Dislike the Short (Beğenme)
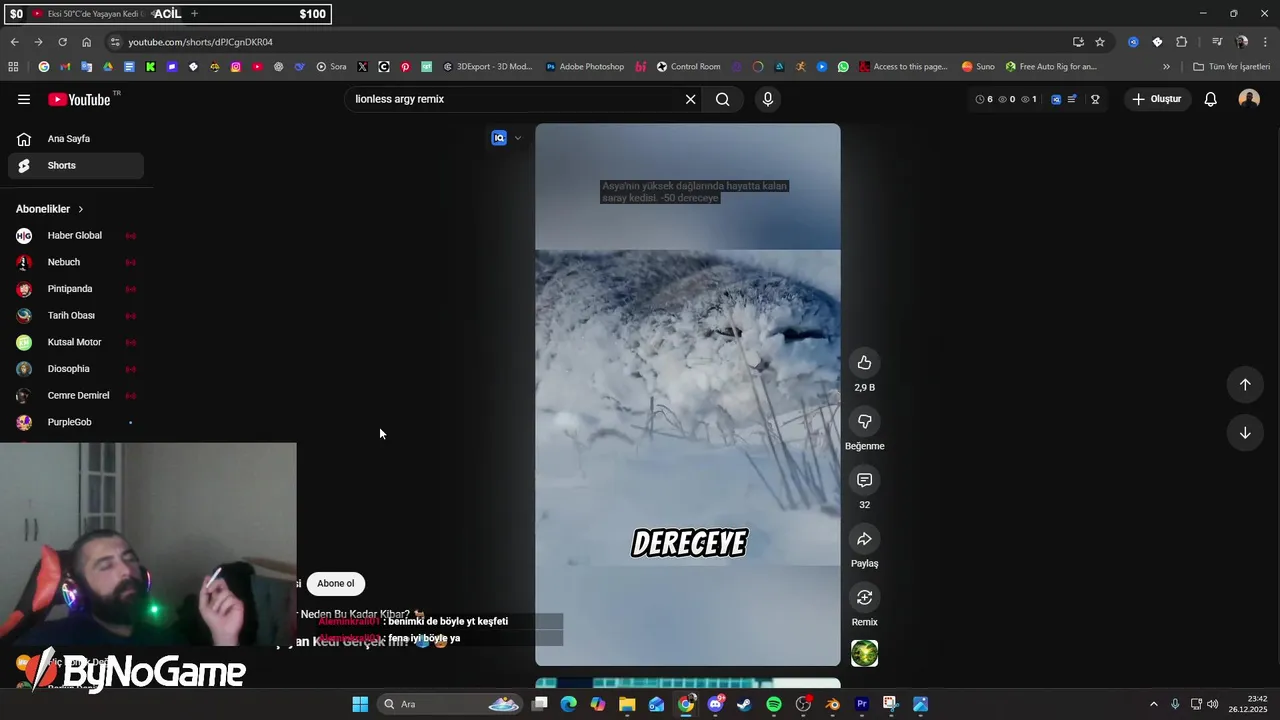1280x720 pixels. coord(864,421)
